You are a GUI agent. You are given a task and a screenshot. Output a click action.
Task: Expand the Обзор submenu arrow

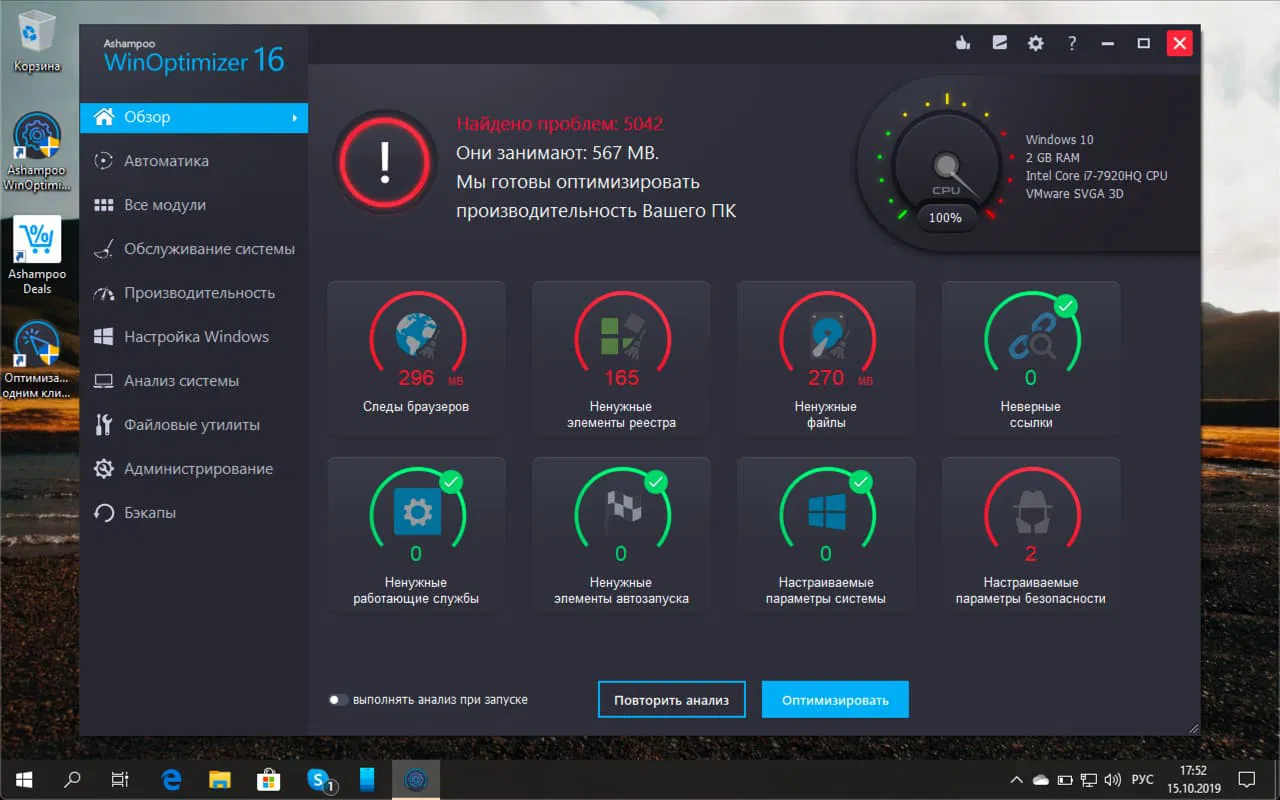pos(298,117)
